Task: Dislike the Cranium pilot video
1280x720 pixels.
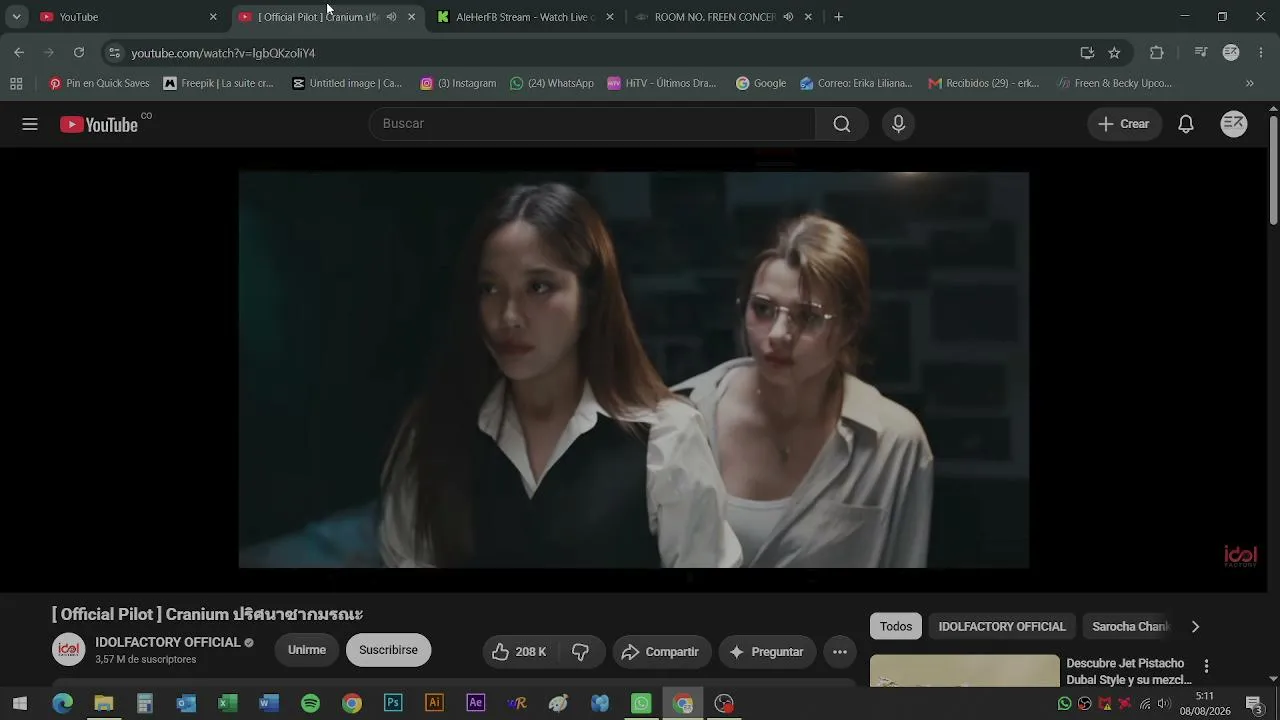Action: (580, 652)
